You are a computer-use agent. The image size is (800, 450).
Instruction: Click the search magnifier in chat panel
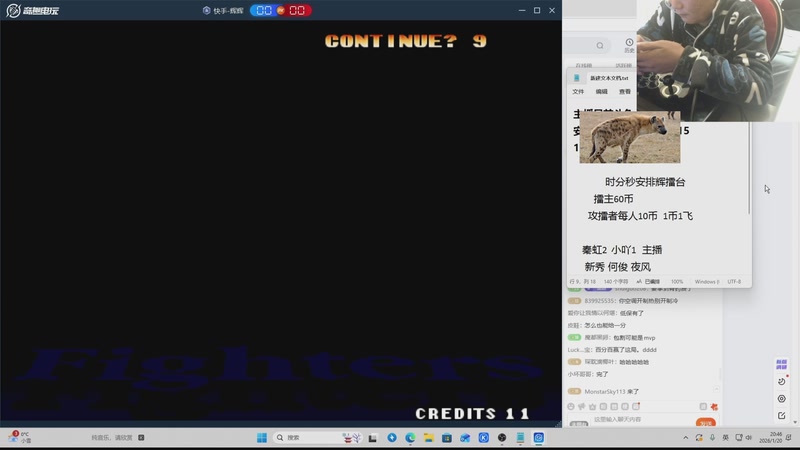click(x=600, y=46)
